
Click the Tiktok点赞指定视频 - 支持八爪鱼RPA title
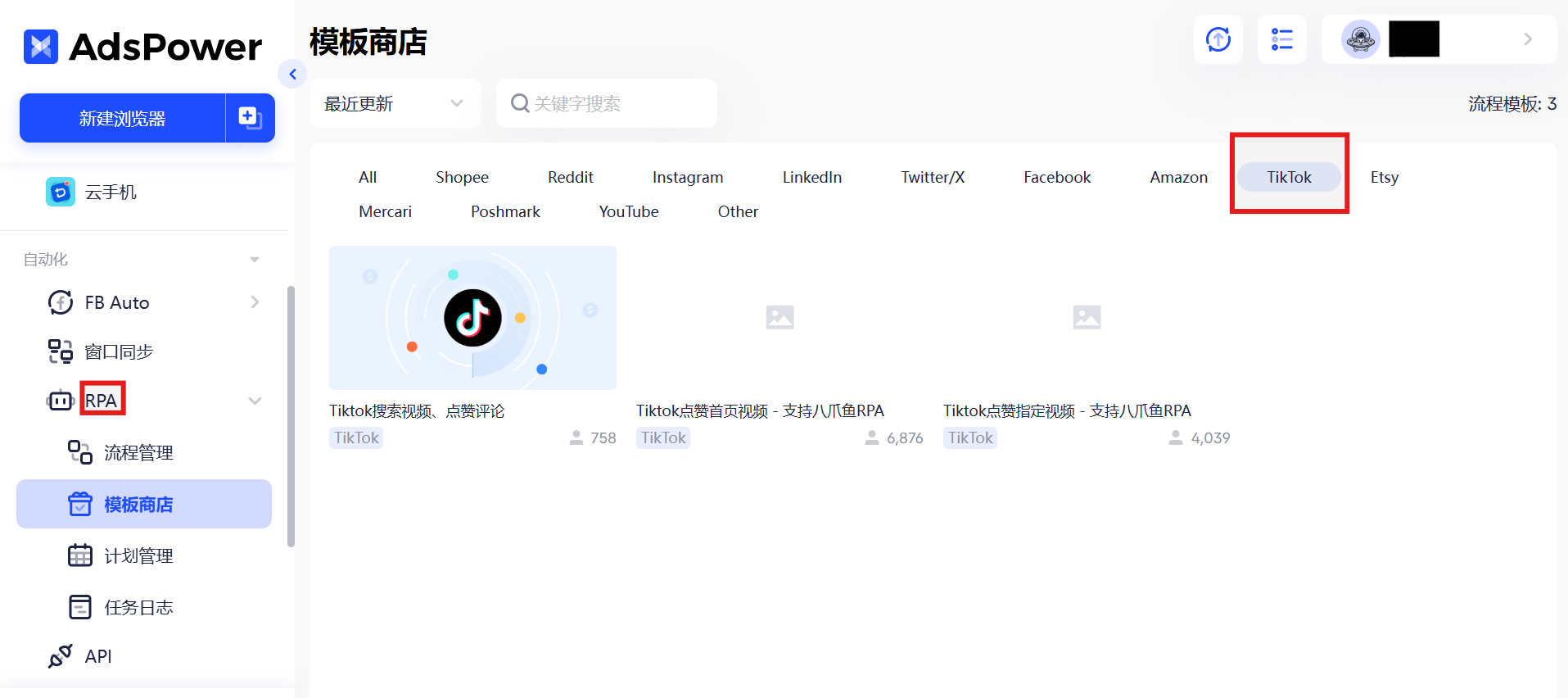pyautogui.click(x=1067, y=410)
